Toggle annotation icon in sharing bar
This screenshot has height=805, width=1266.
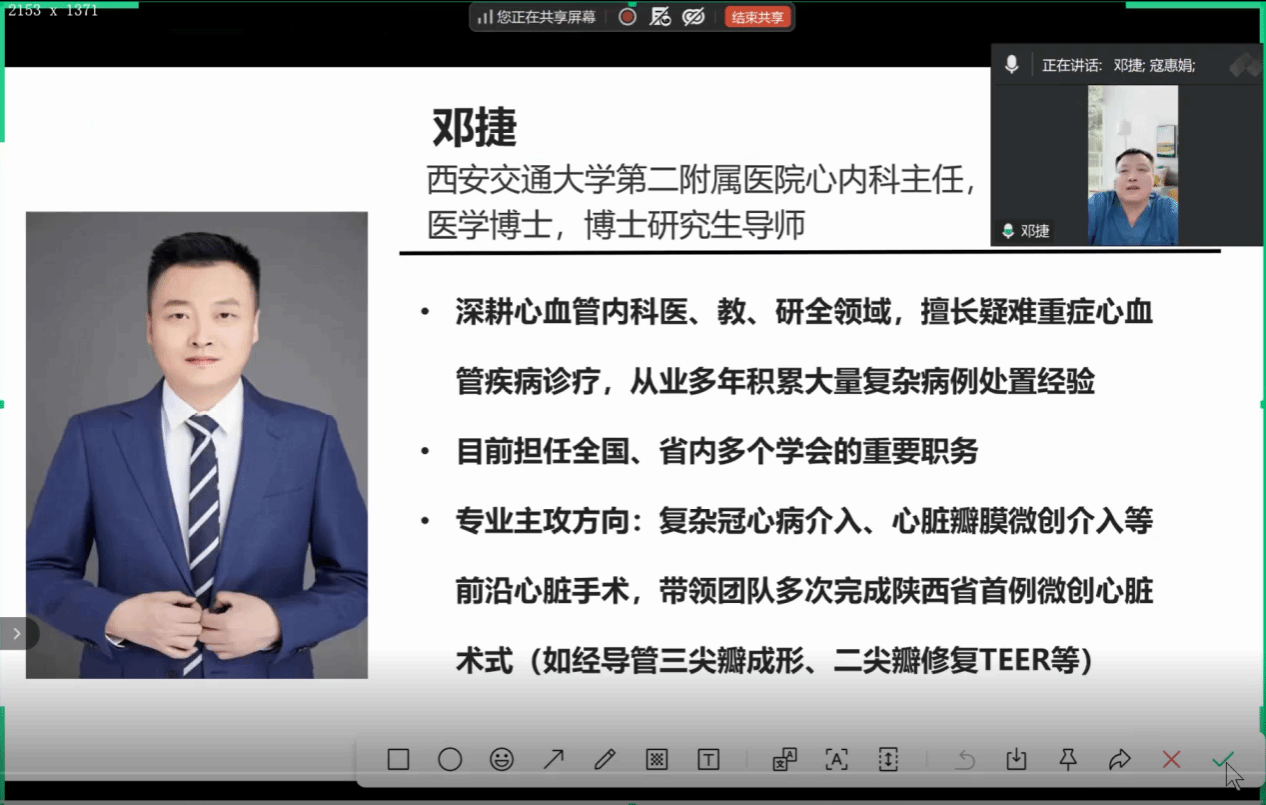[660, 16]
